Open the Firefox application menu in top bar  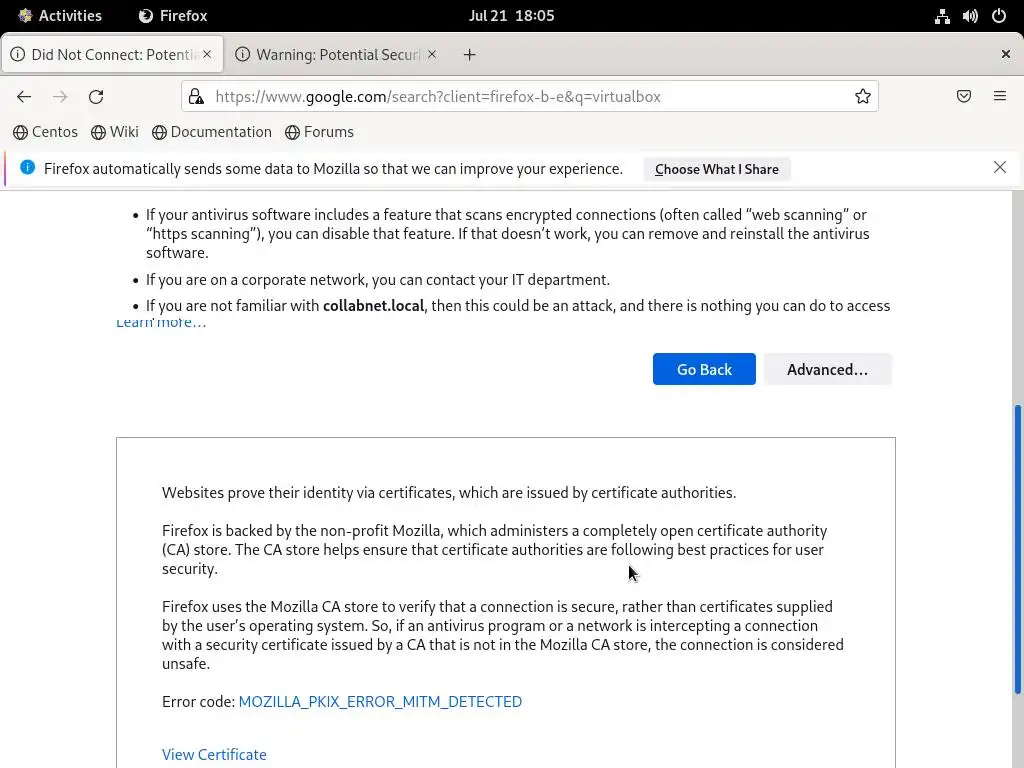pyautogui.click(x=173, y=16)
